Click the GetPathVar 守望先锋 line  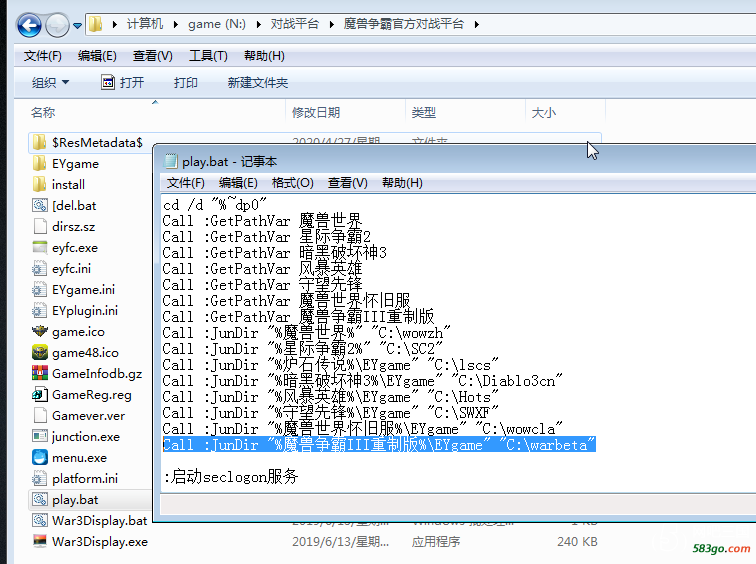click(x=262, y=285)
